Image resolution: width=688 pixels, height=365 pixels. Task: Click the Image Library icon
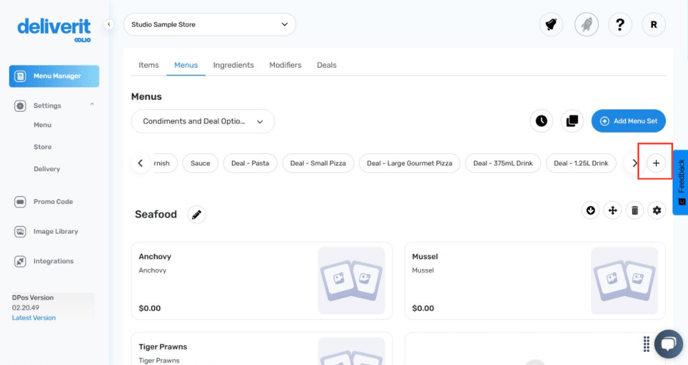pos(20,232)
